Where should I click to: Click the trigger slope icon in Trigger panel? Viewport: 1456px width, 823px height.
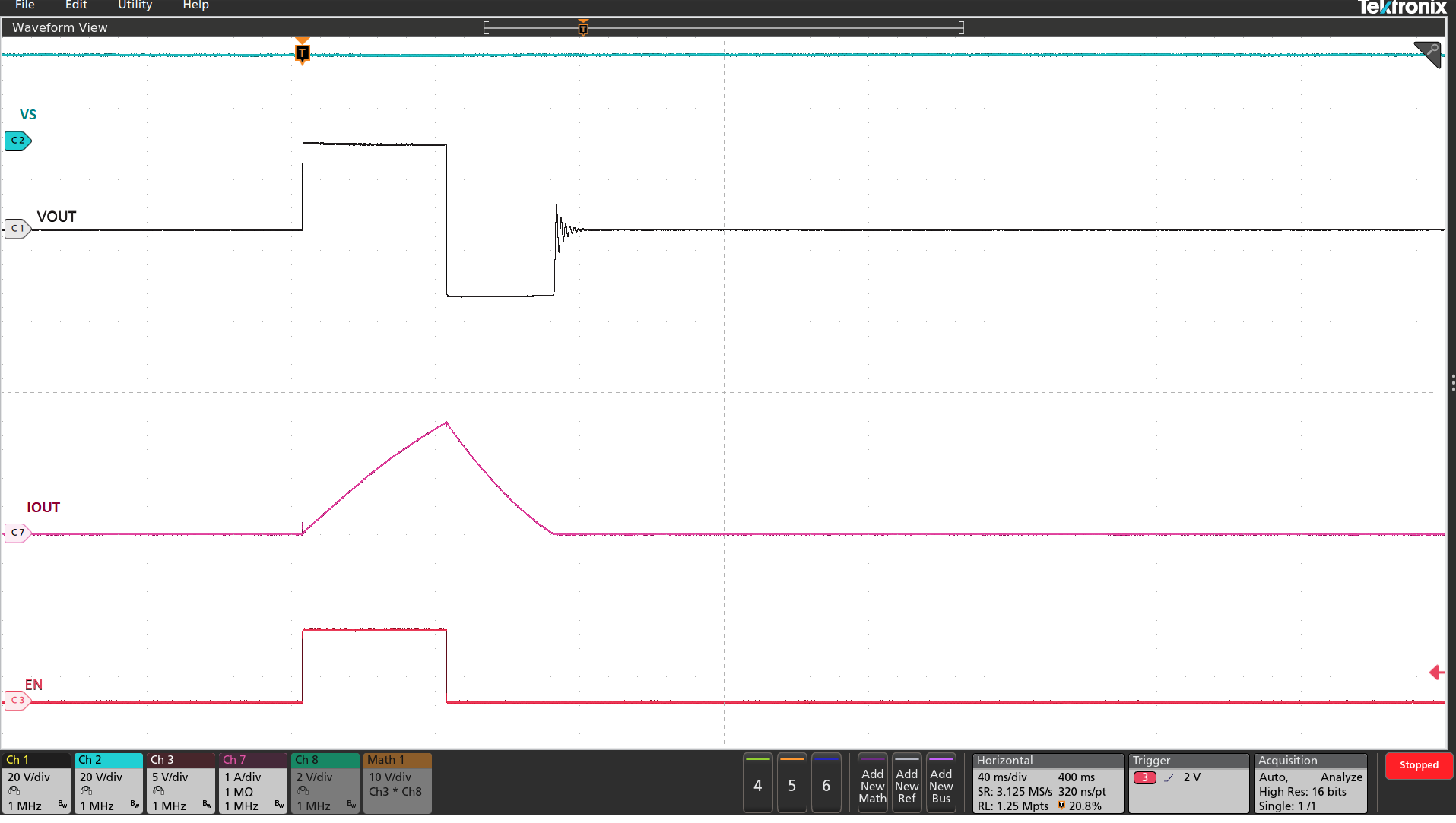[1169, 777]
